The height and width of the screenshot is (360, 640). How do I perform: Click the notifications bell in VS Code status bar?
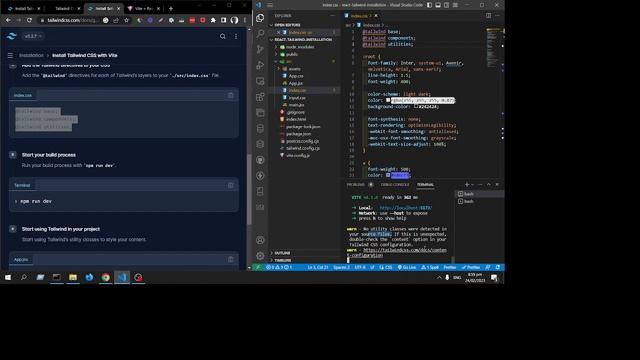pos(498,267)
